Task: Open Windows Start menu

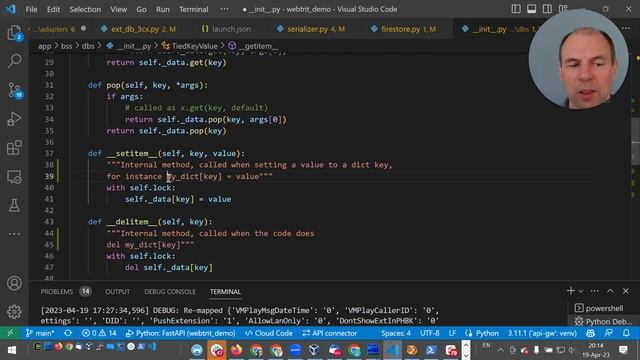Action: coord(12,350)
